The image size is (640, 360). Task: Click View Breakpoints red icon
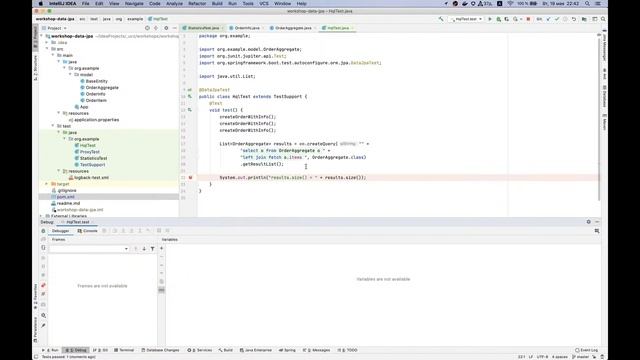pos(43,285)
